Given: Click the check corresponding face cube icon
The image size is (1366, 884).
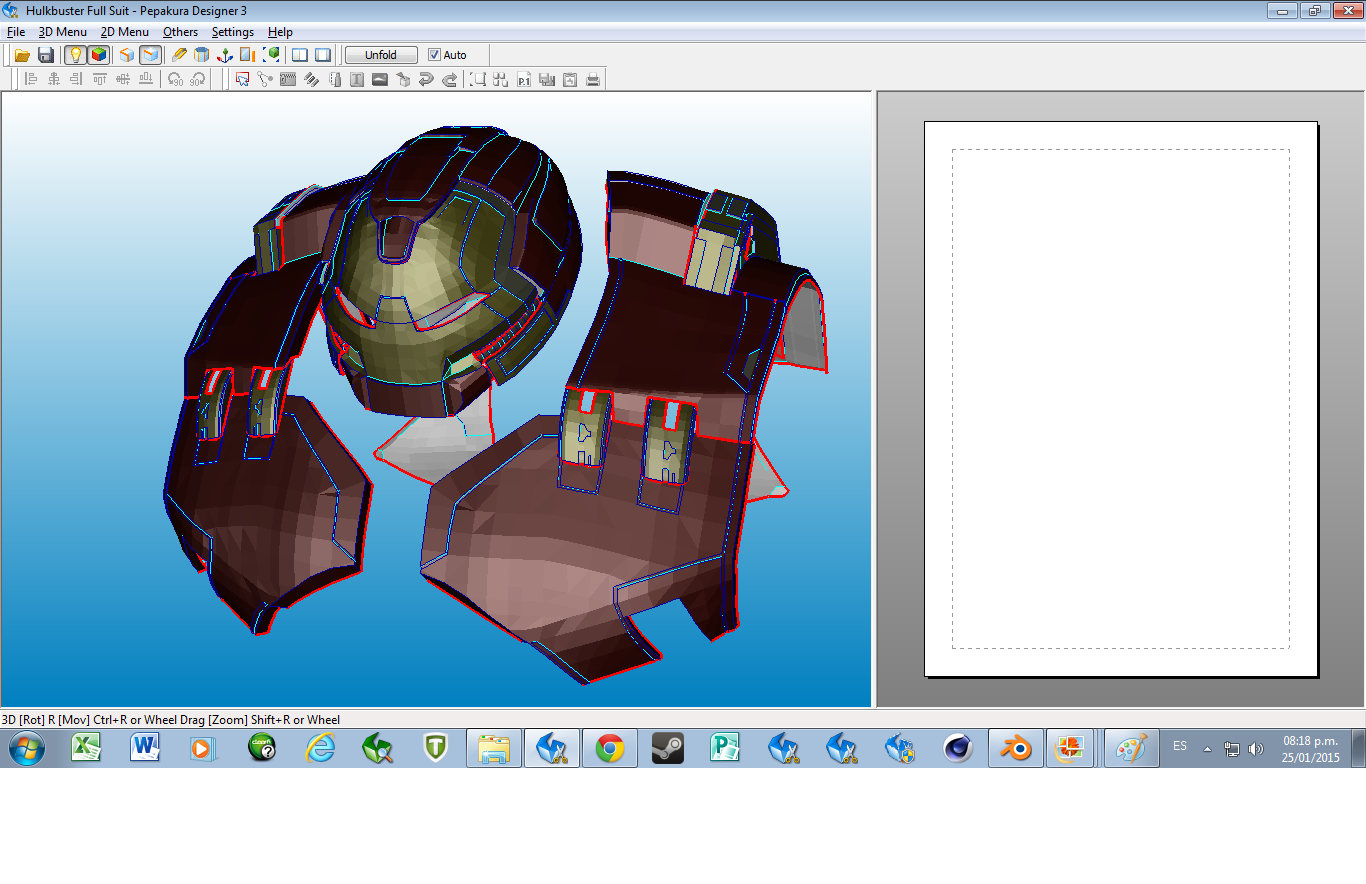Looking at the screenshot, I should [x=403, y=79].
